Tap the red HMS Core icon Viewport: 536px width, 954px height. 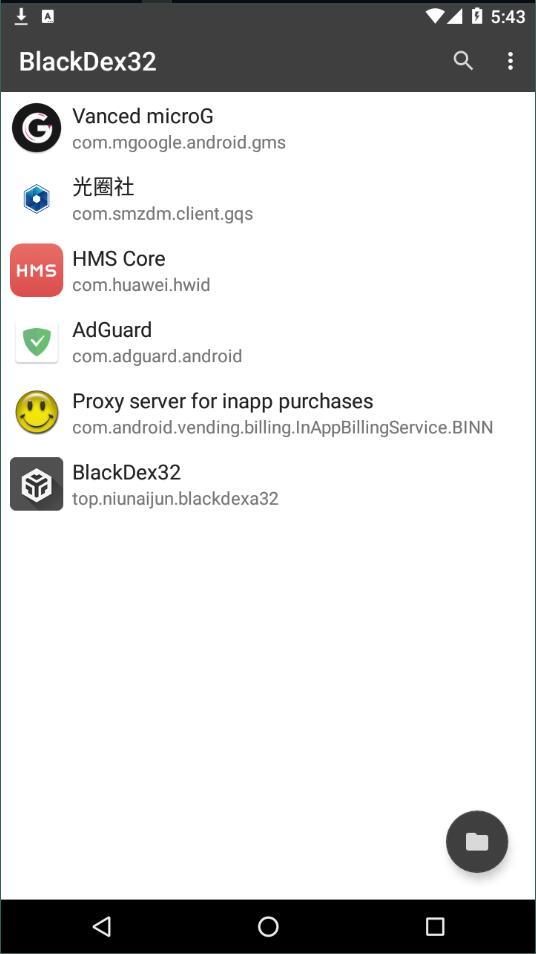[37, 270]
